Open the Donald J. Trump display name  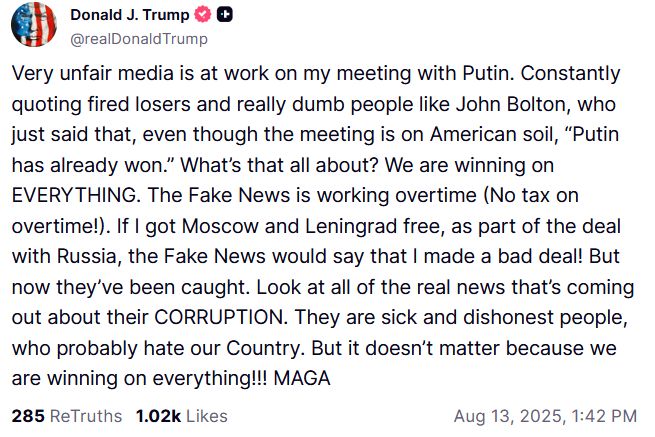coord(129,16)
